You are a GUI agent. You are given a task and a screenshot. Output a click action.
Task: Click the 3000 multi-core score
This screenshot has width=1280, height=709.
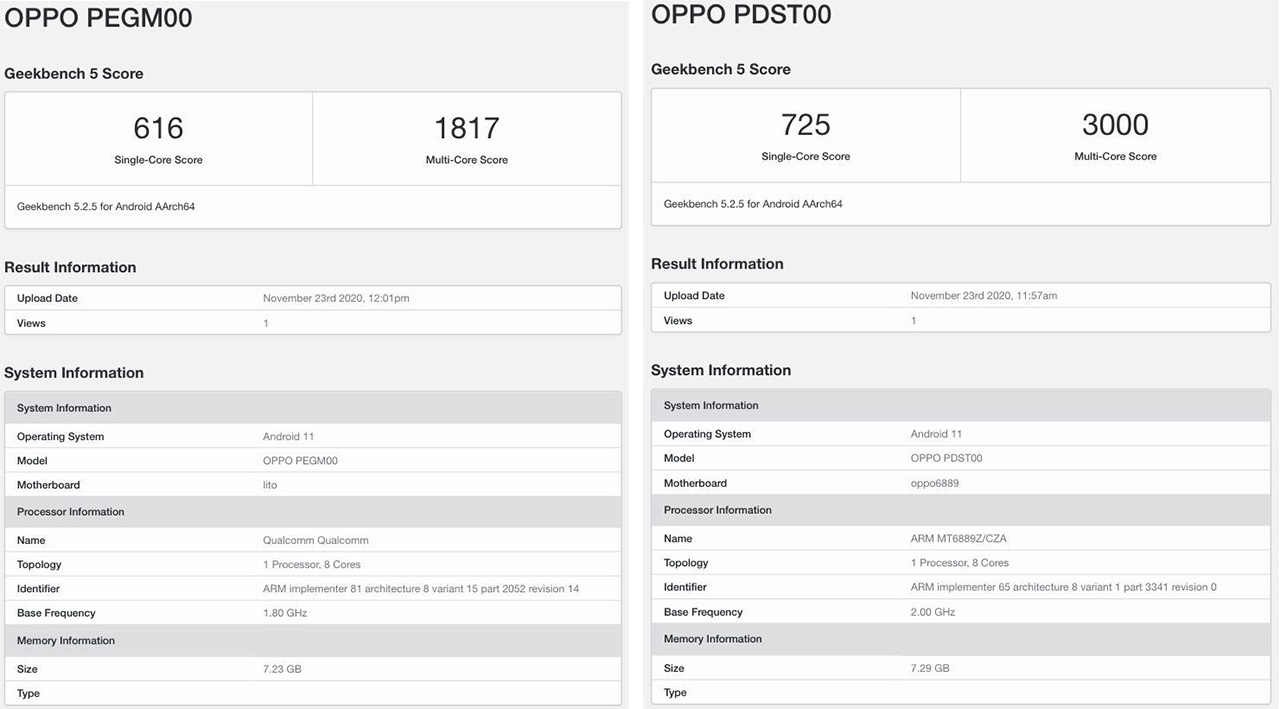click(1115, 125)
